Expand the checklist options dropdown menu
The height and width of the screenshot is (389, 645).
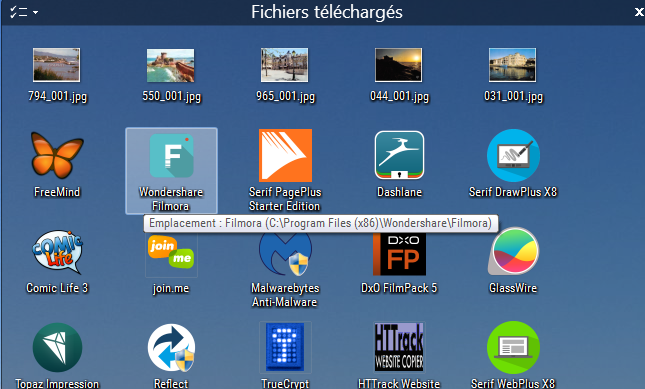coord(24,12)
